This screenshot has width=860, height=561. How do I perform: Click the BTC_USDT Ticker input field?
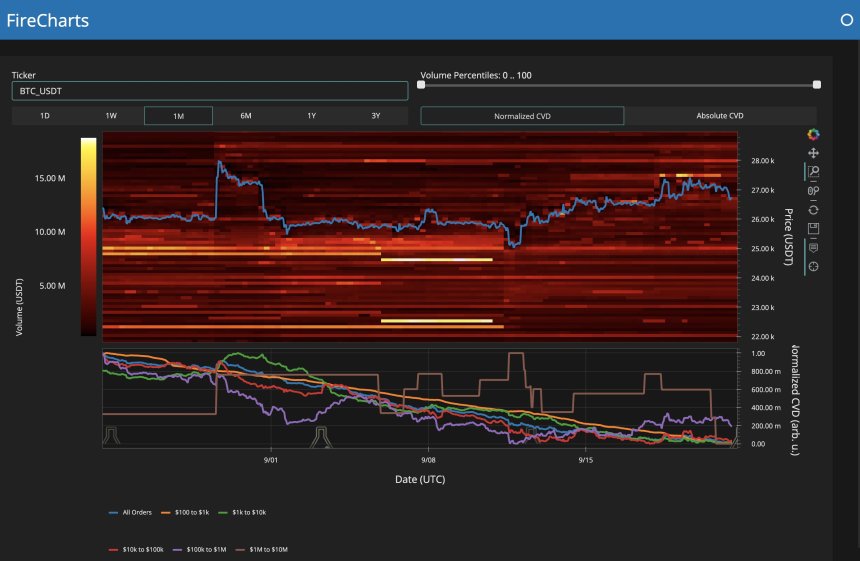point(210,91)
